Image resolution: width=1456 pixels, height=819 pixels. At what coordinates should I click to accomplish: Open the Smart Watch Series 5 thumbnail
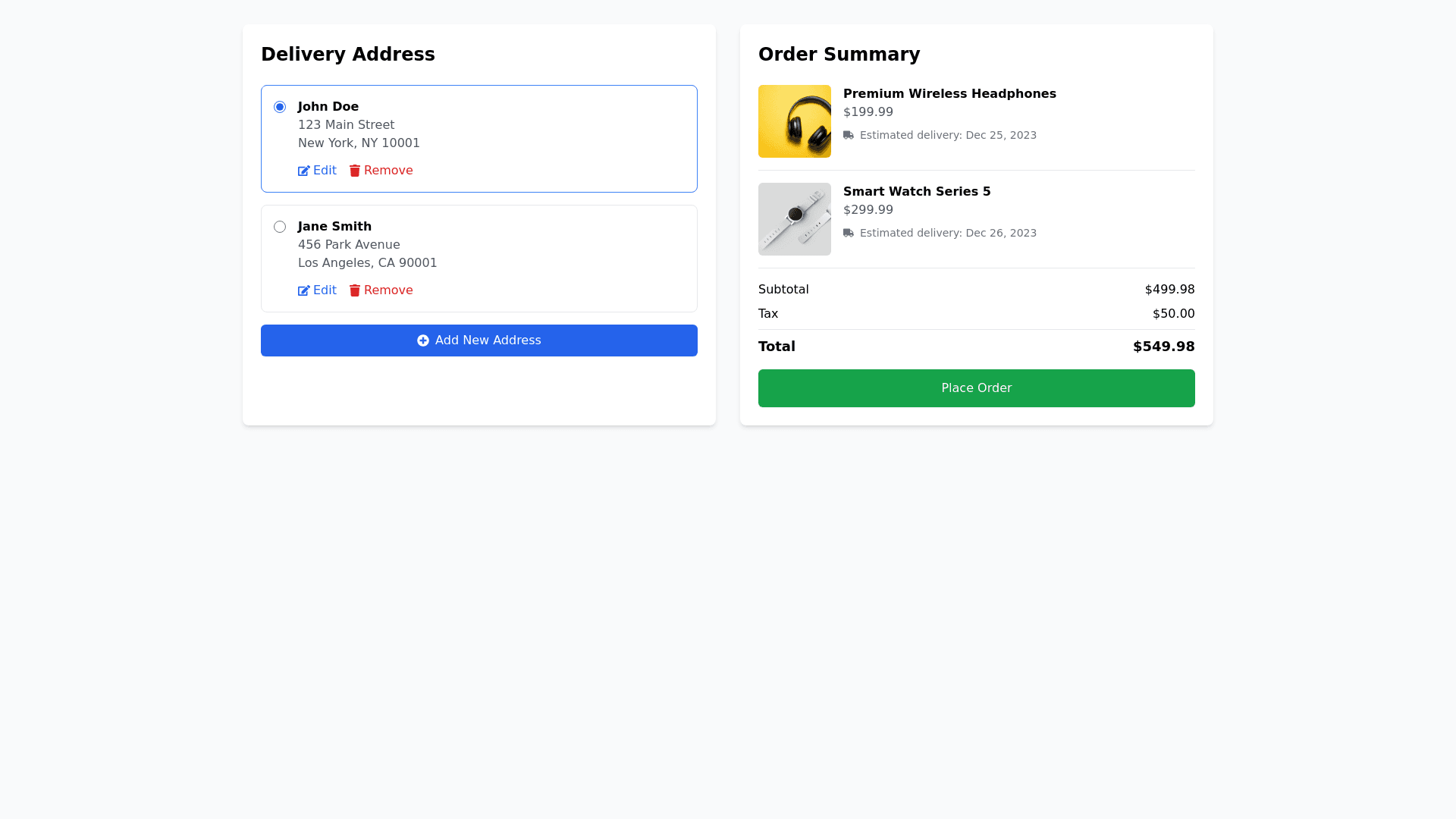pos(795,219)
